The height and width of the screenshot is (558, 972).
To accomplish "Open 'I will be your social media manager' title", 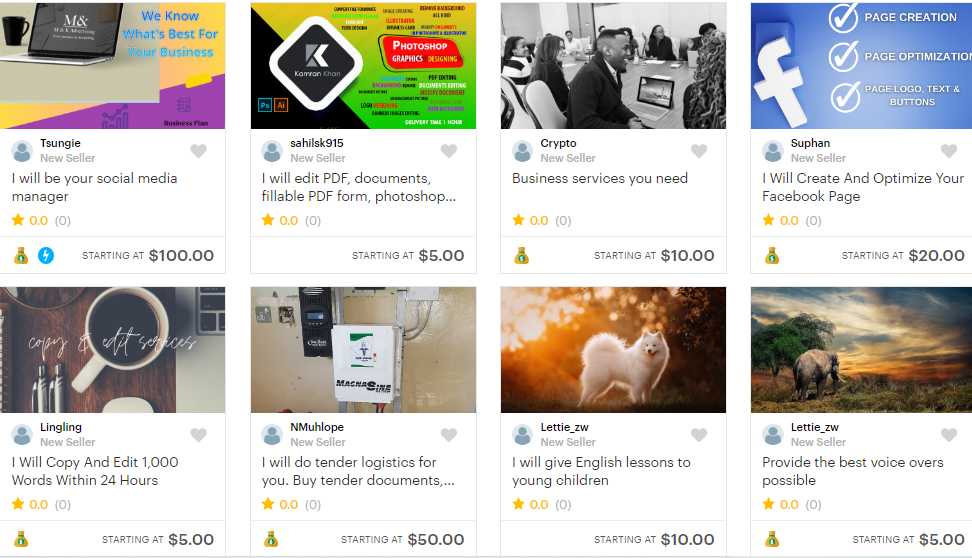I will (94, 187).
